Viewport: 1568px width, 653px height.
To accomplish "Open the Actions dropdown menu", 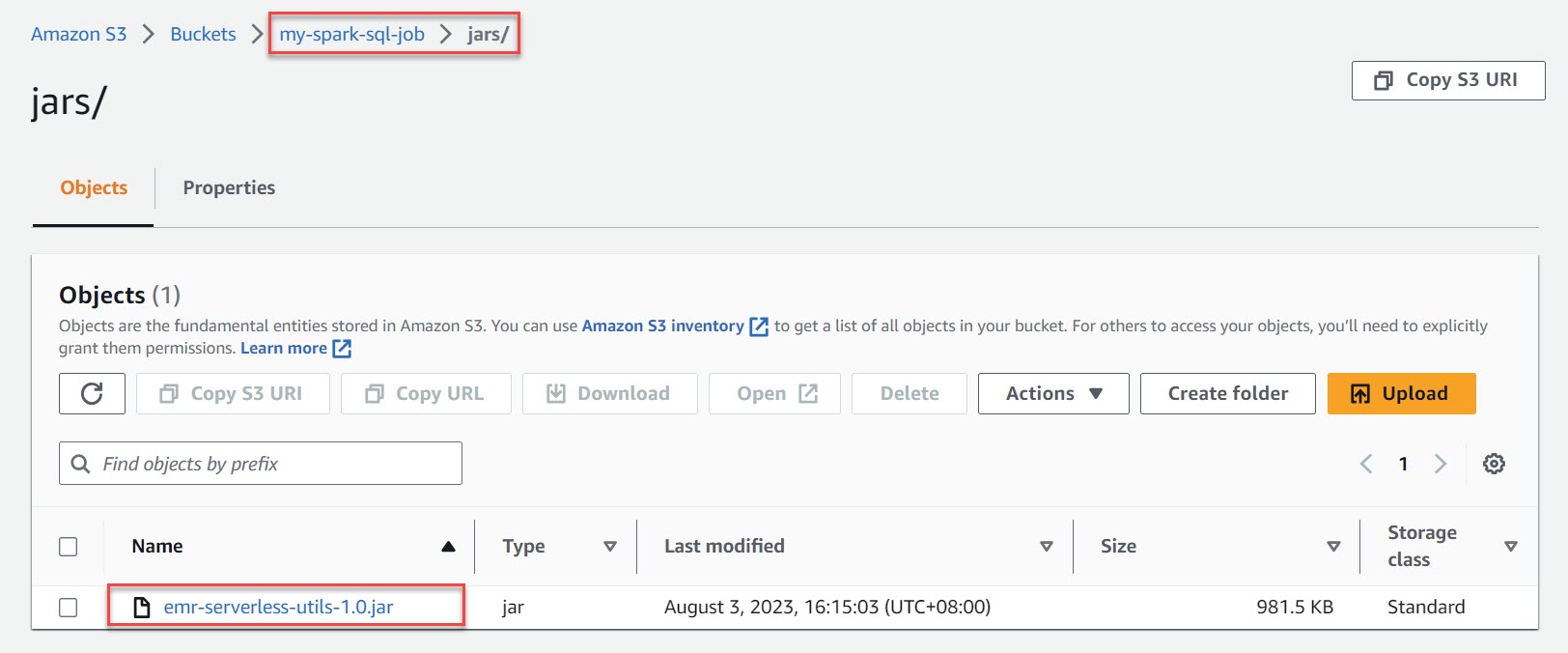I will click(x=1053, y=393).
